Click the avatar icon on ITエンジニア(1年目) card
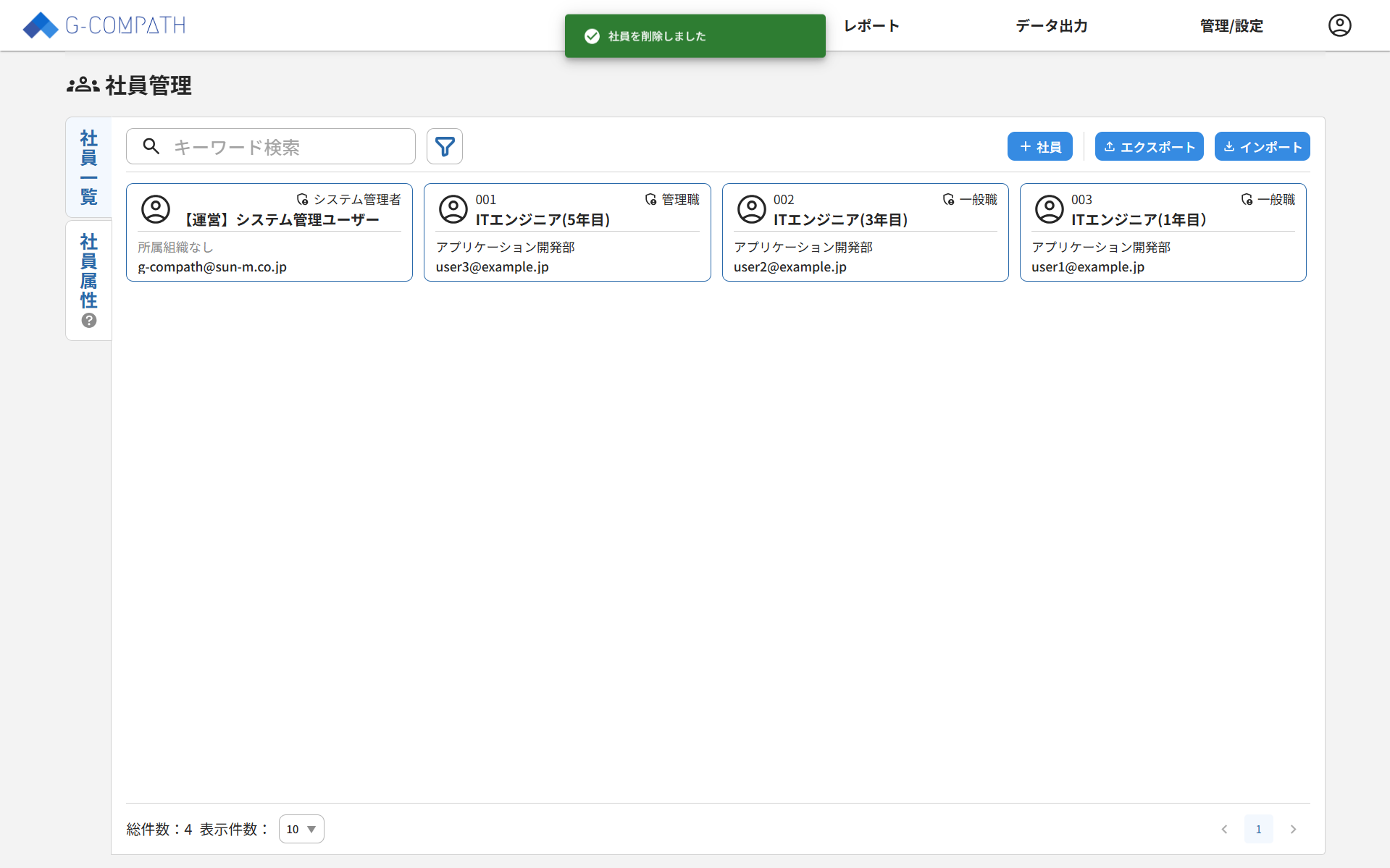Viewport: 1390px width, 868px height. [x=1049, y=209]
